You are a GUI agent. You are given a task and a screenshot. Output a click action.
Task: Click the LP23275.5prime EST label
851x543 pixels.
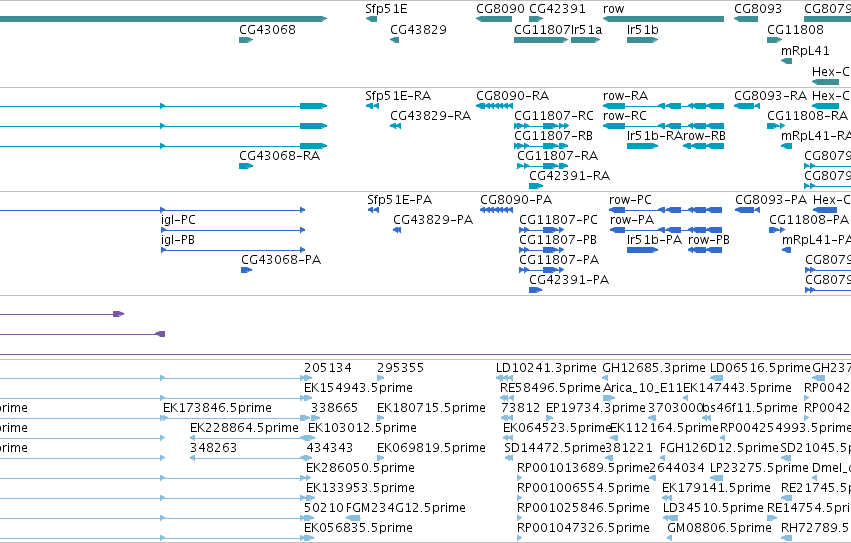[759, 468]
